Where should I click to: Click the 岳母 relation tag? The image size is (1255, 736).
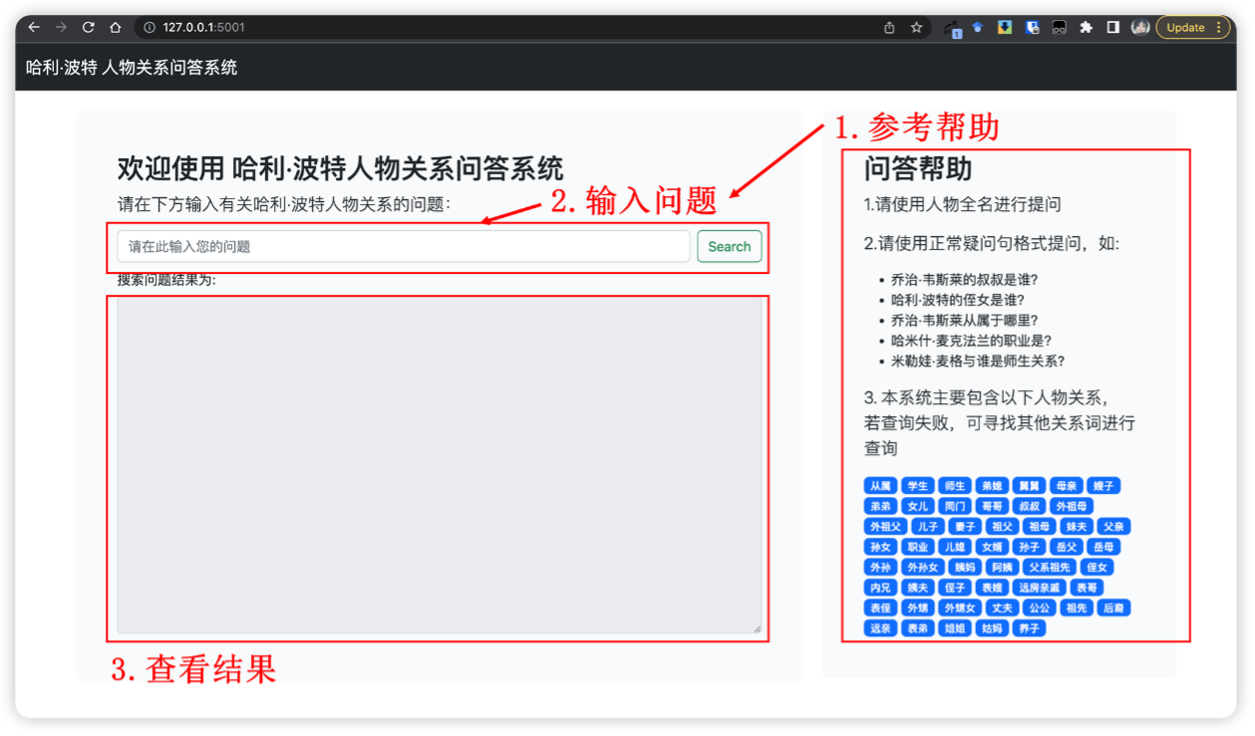[1103, 547]
